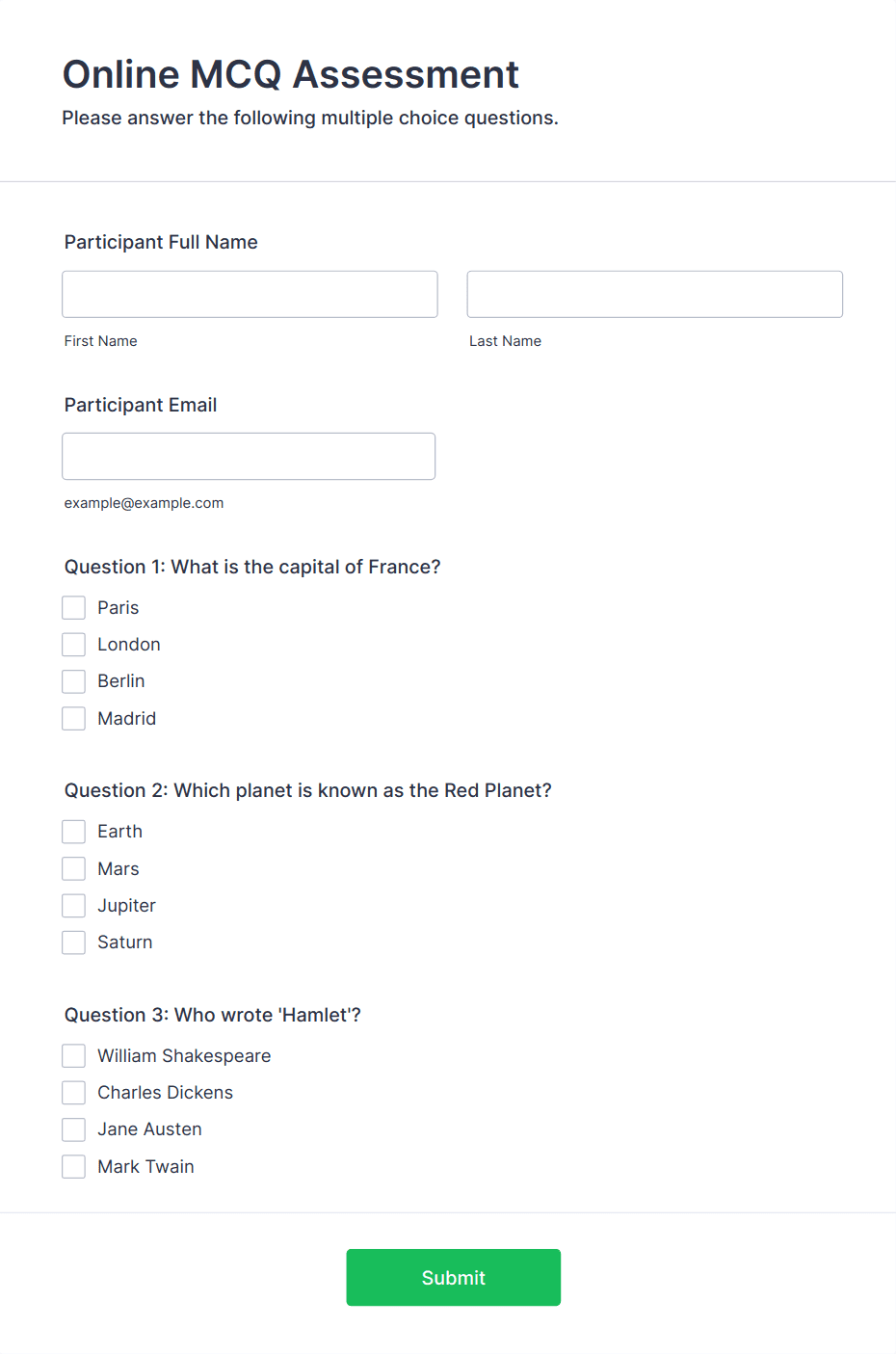
Task: Click the Madrid label text
Action: coord(125,718)
